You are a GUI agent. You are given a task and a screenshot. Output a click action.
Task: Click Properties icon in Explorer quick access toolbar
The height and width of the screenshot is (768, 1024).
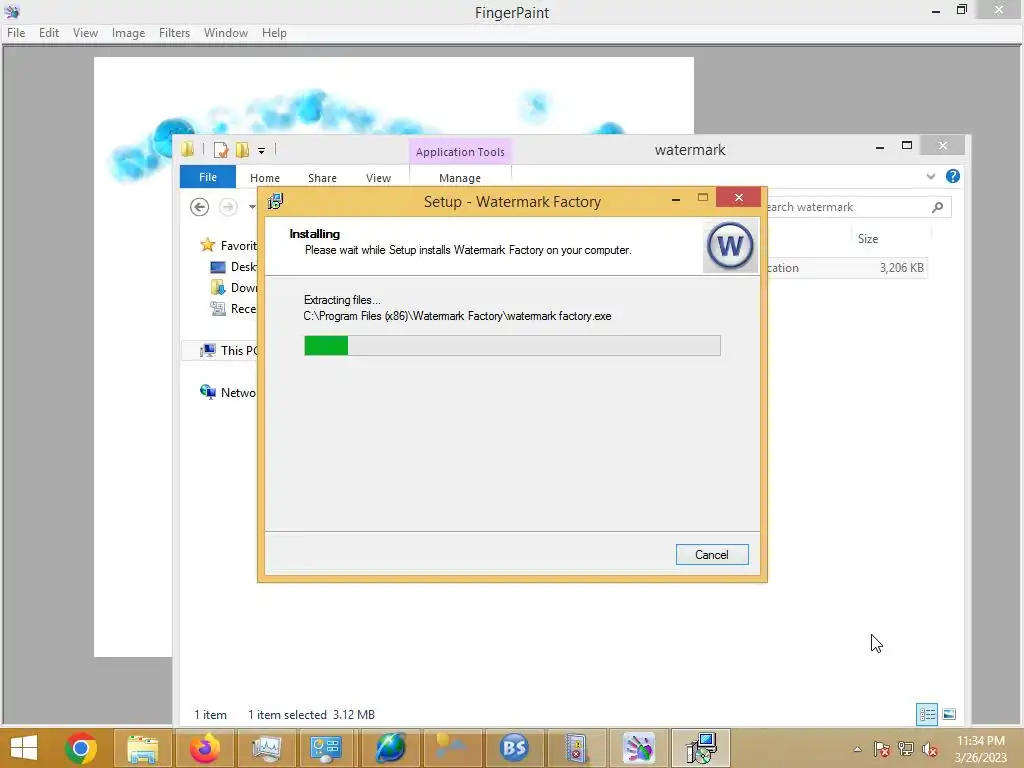coord(221,150)
